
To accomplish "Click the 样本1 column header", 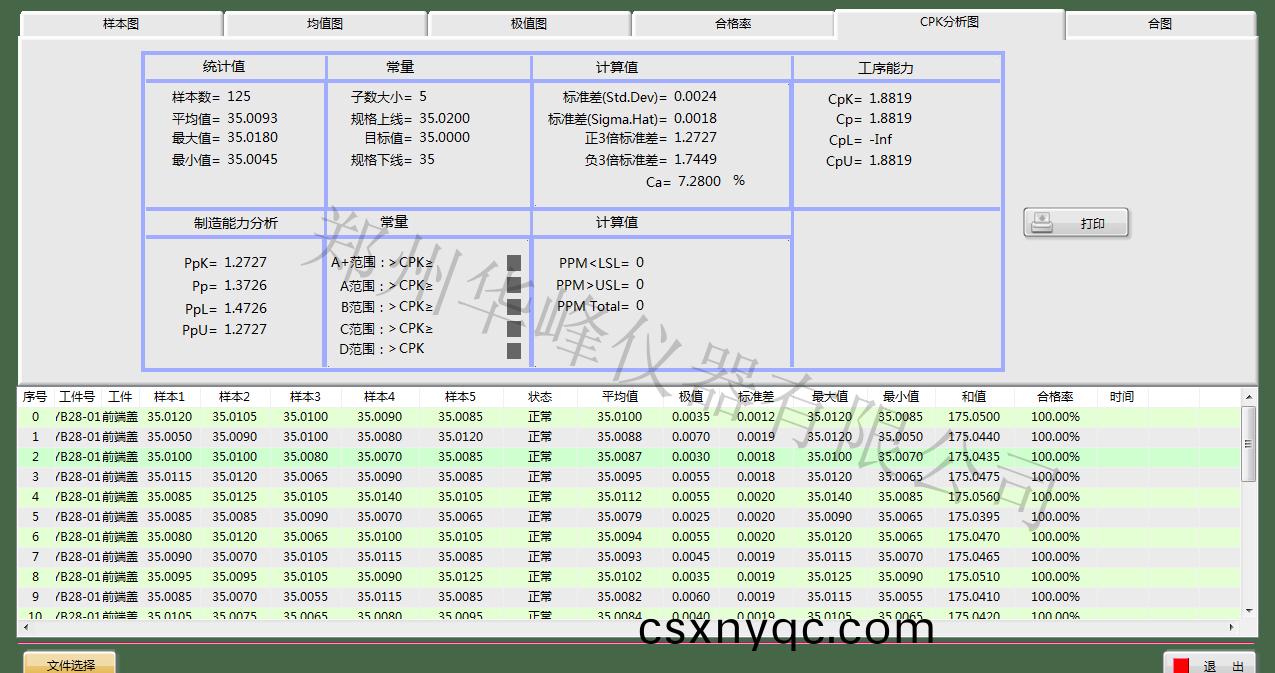I will (x=169, y=397).
